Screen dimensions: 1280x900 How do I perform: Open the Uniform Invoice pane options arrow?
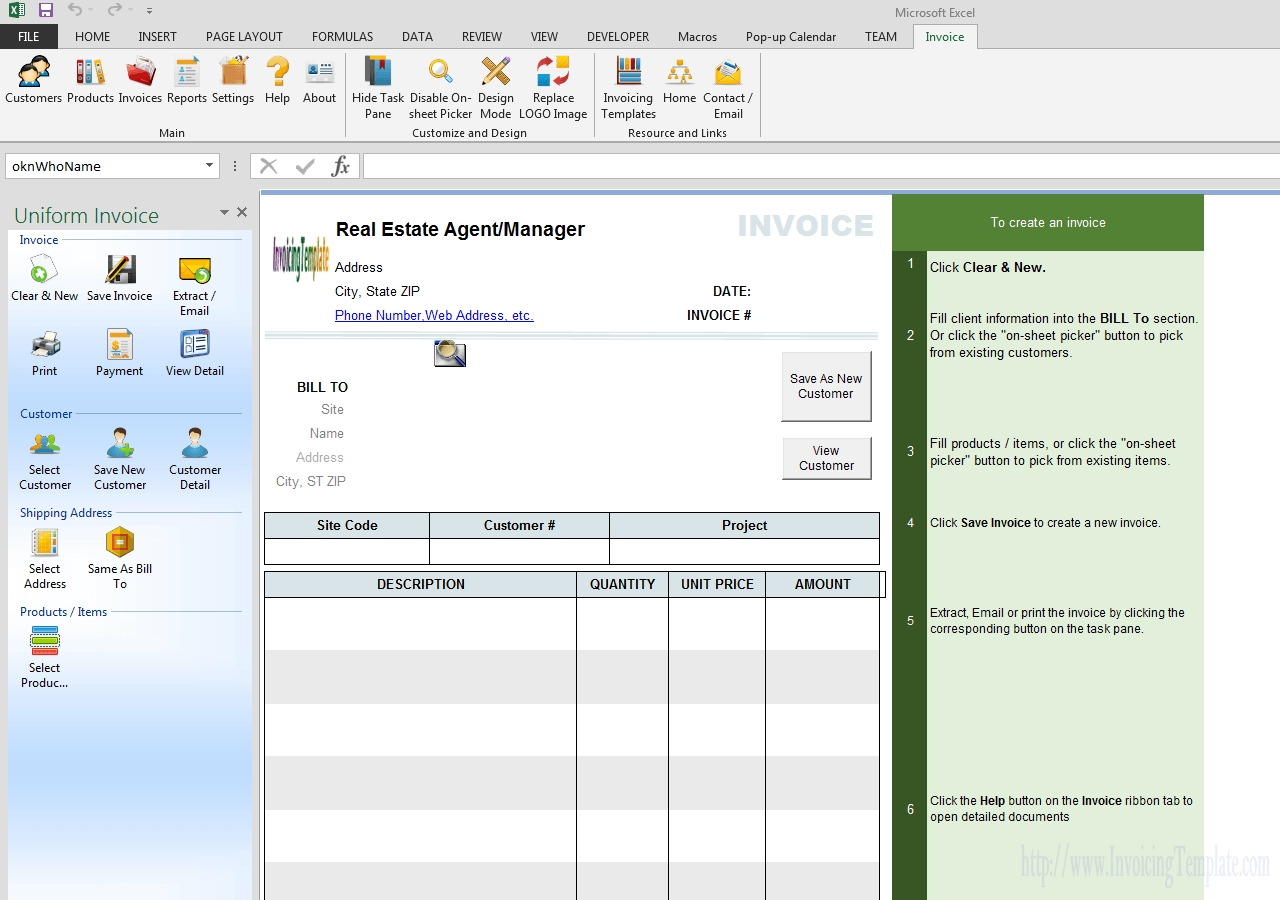click(x=224, y=212)
